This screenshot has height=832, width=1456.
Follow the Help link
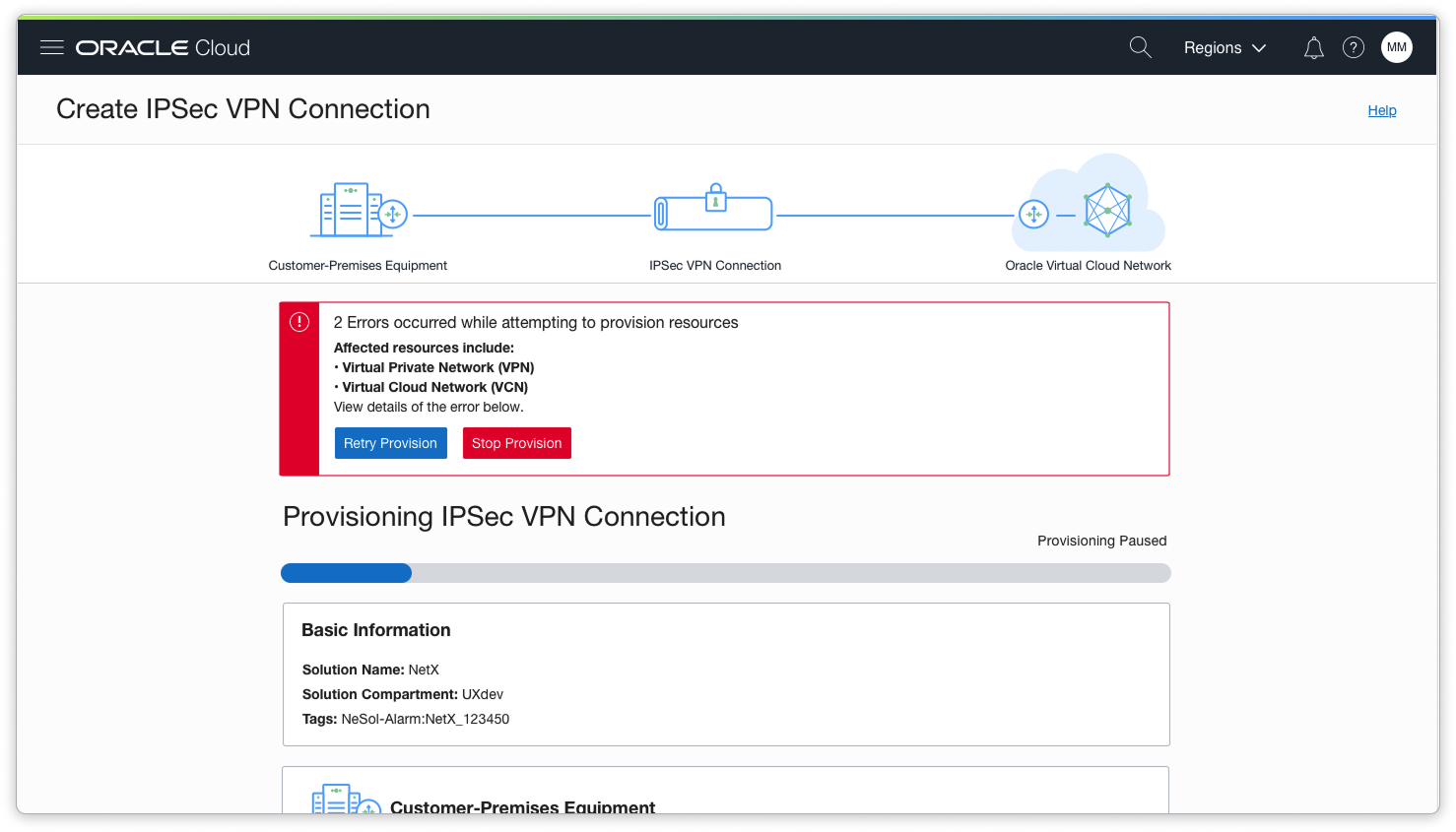pos(1382,110)
